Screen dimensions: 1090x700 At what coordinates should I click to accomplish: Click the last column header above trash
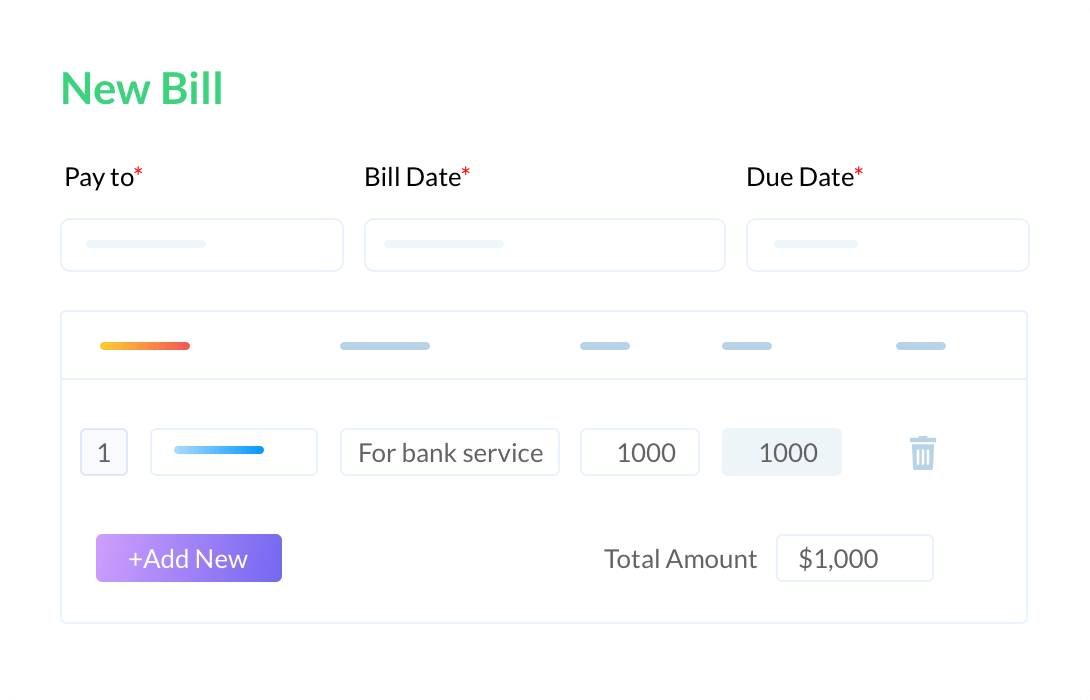(920, 346)
